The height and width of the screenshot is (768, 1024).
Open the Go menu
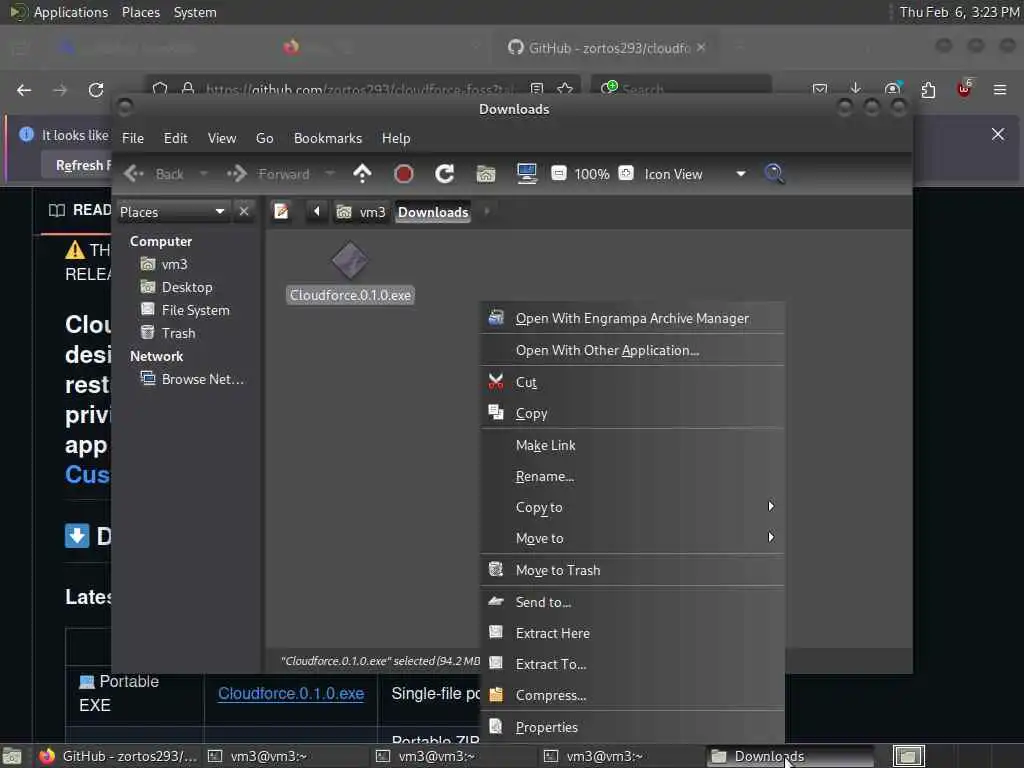click(x=264, y=138)
